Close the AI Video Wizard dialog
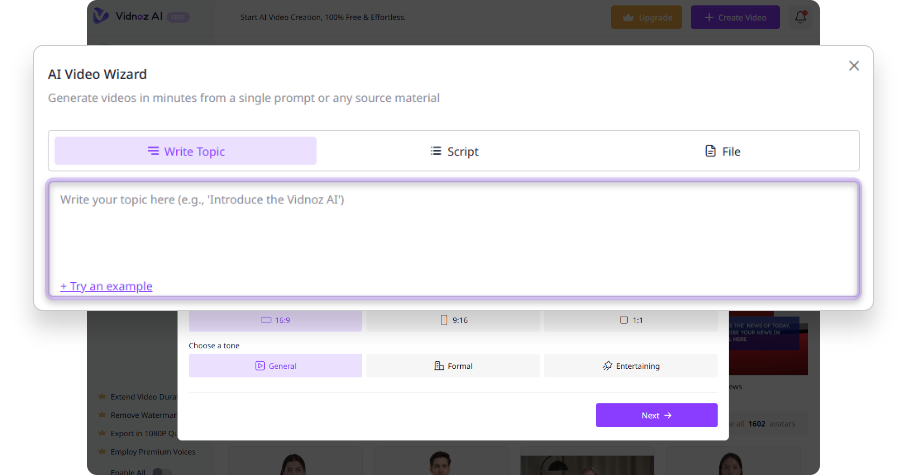 [853, 66]
